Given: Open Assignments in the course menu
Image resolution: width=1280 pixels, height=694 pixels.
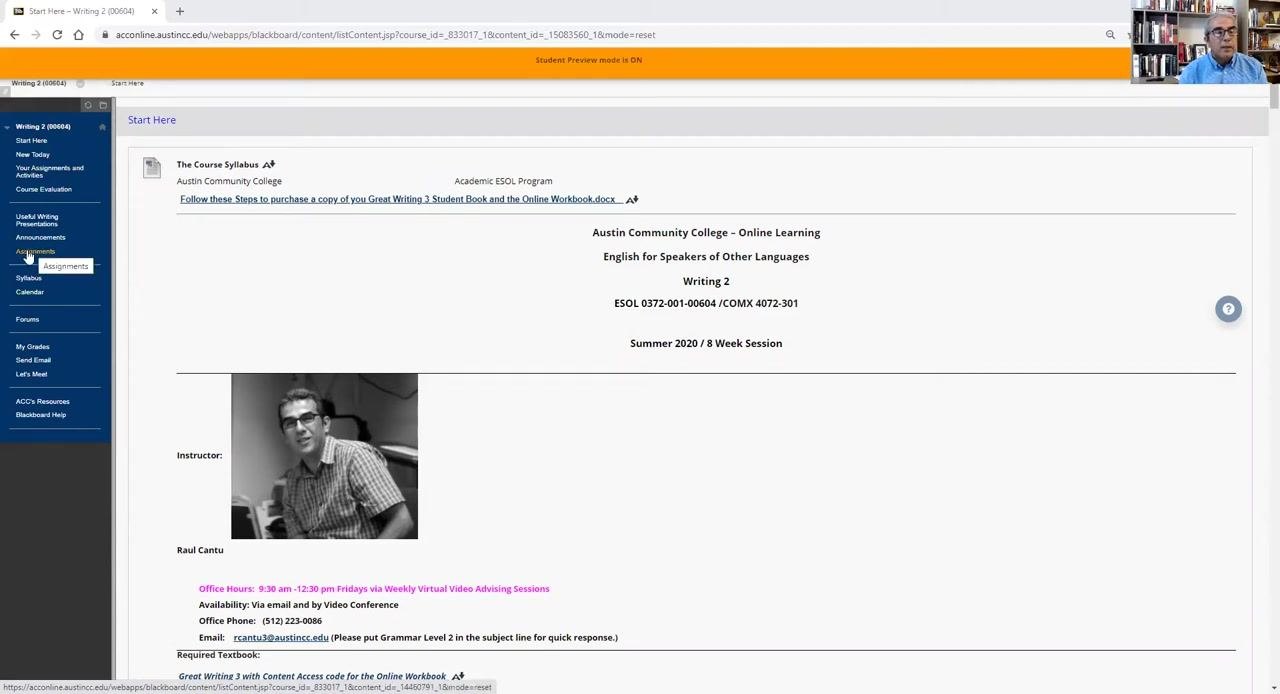Looking at the screenshot, I should point(35,251).
